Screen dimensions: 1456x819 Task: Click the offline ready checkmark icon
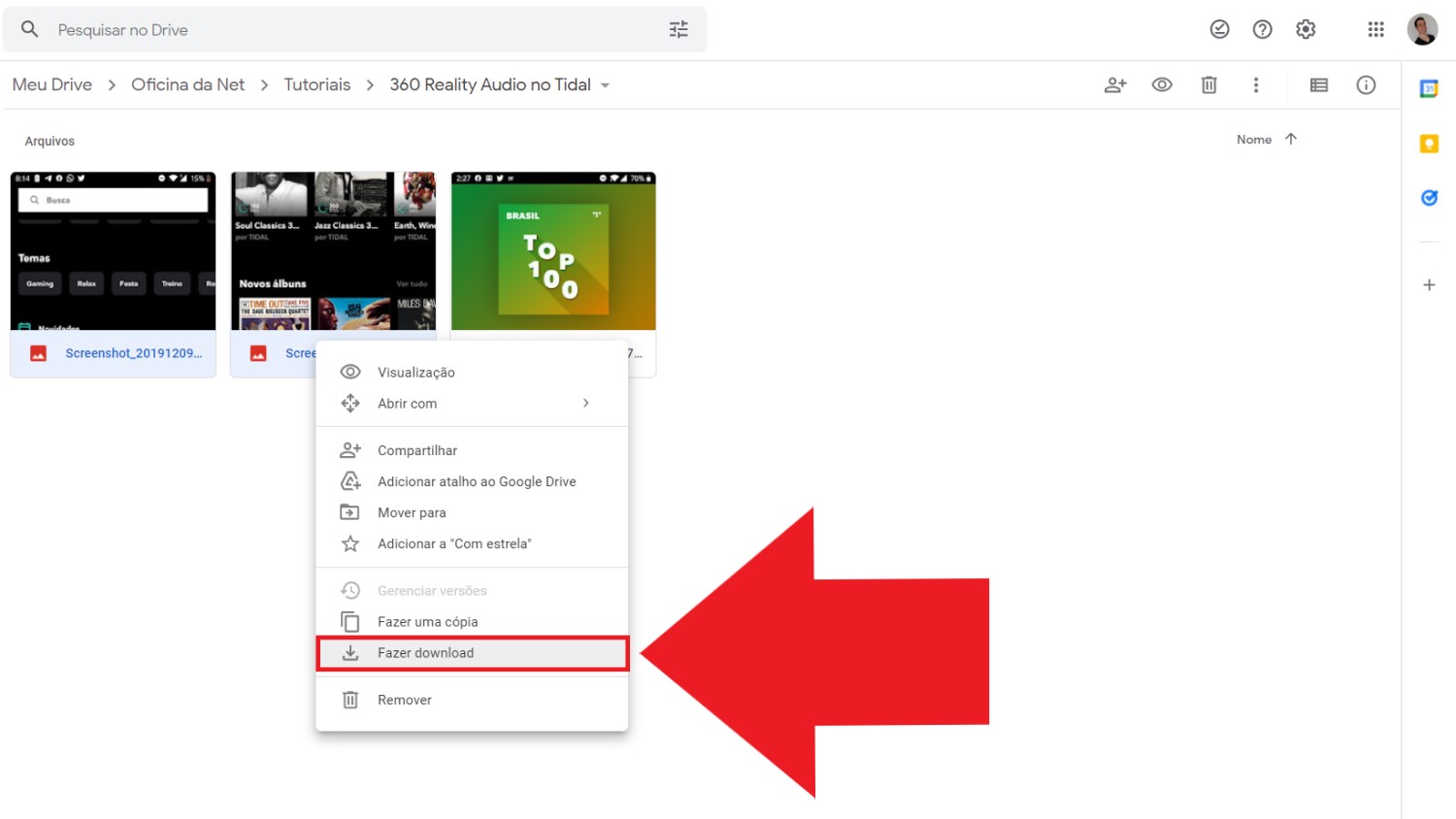[x=1219, y=29]
